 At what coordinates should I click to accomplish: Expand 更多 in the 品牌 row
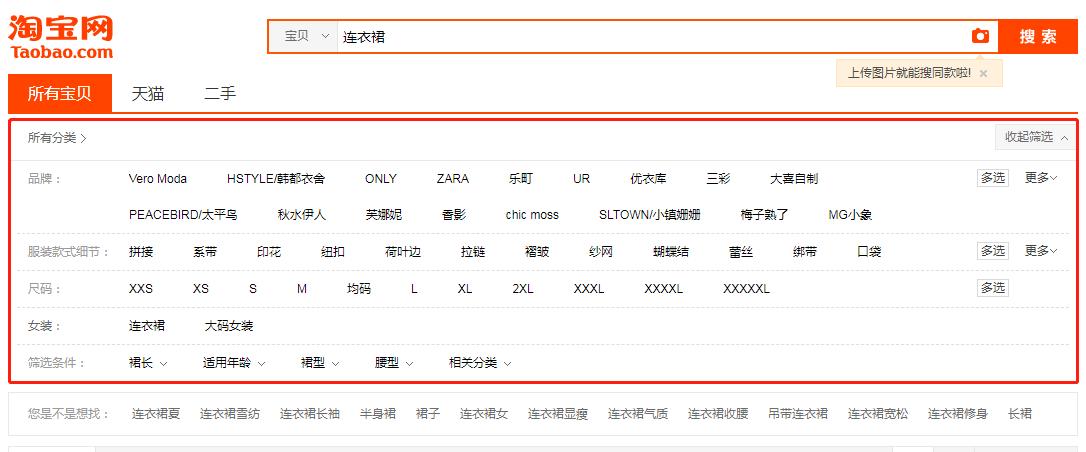(1041, 178)
